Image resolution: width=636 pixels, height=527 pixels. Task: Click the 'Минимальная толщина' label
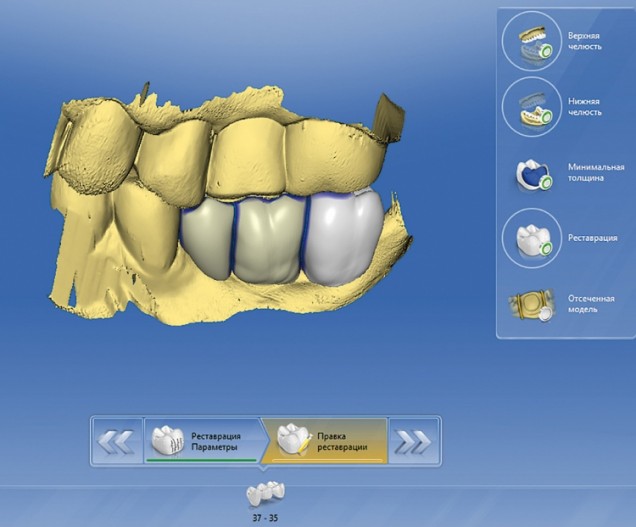coord(596,172)
